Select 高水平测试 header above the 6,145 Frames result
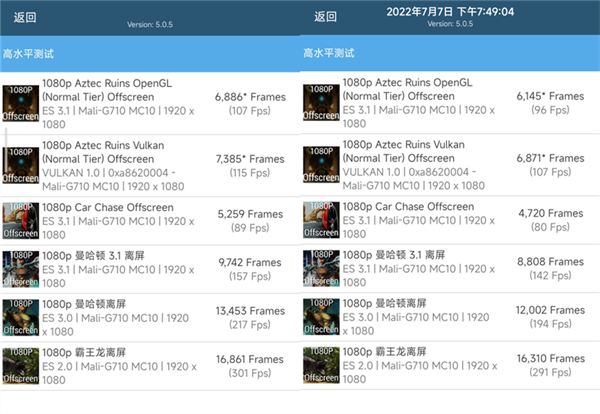The image size is (600, 414). pos(328,54)
